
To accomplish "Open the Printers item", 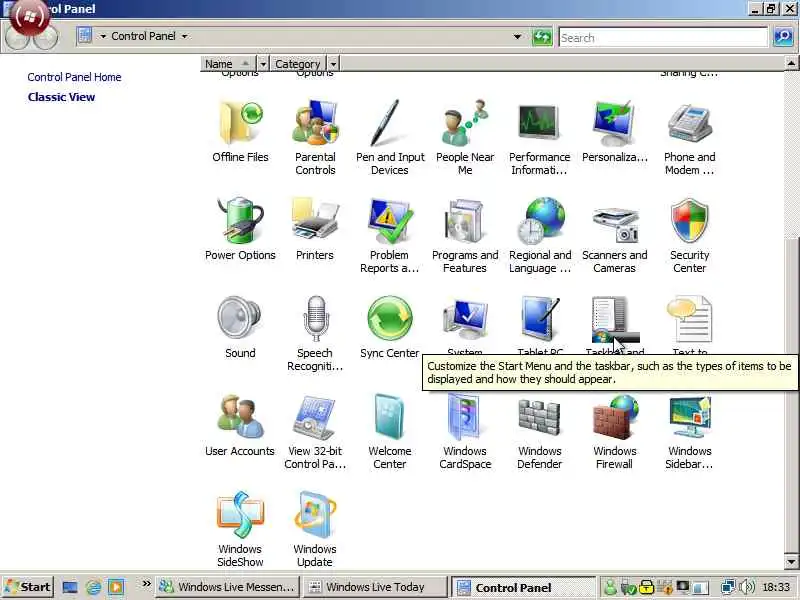I will pos(315,229).
